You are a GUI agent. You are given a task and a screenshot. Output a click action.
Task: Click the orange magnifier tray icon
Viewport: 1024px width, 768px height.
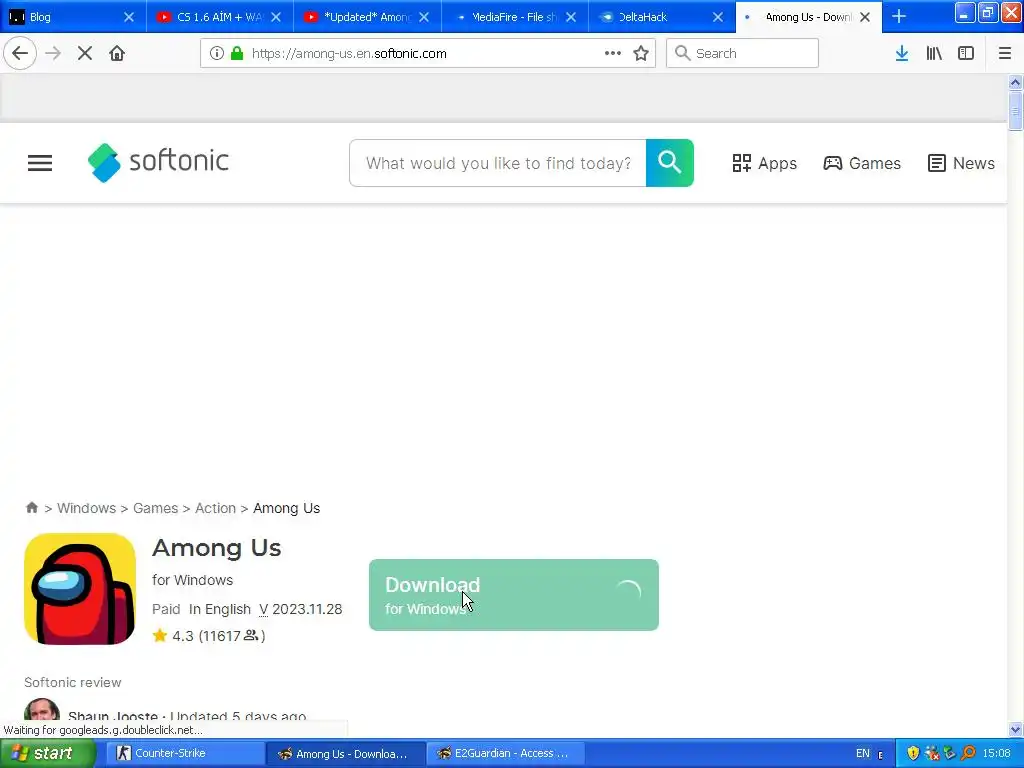968,753
